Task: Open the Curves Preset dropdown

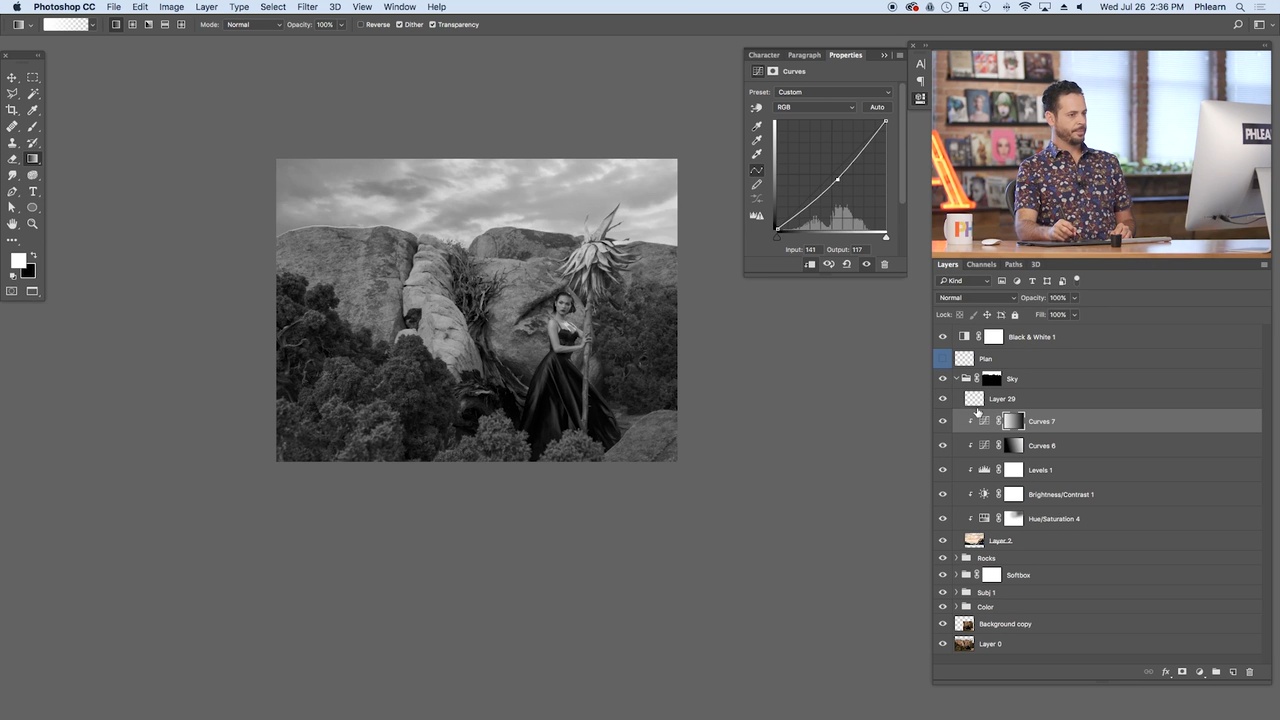Action: pos(833,92)
